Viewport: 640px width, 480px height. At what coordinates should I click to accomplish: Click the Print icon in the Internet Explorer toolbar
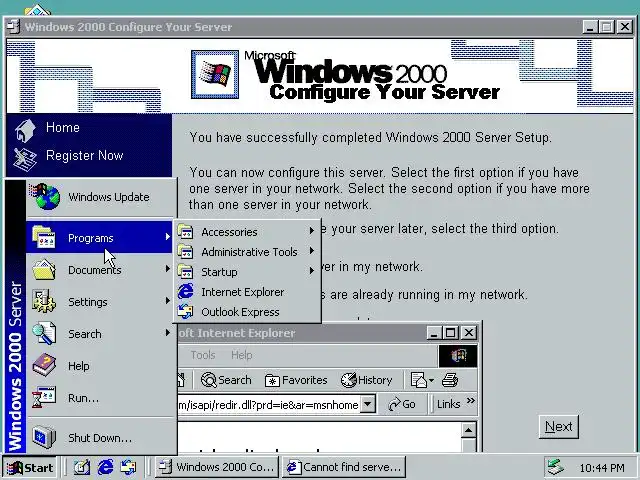coord(450,380)
